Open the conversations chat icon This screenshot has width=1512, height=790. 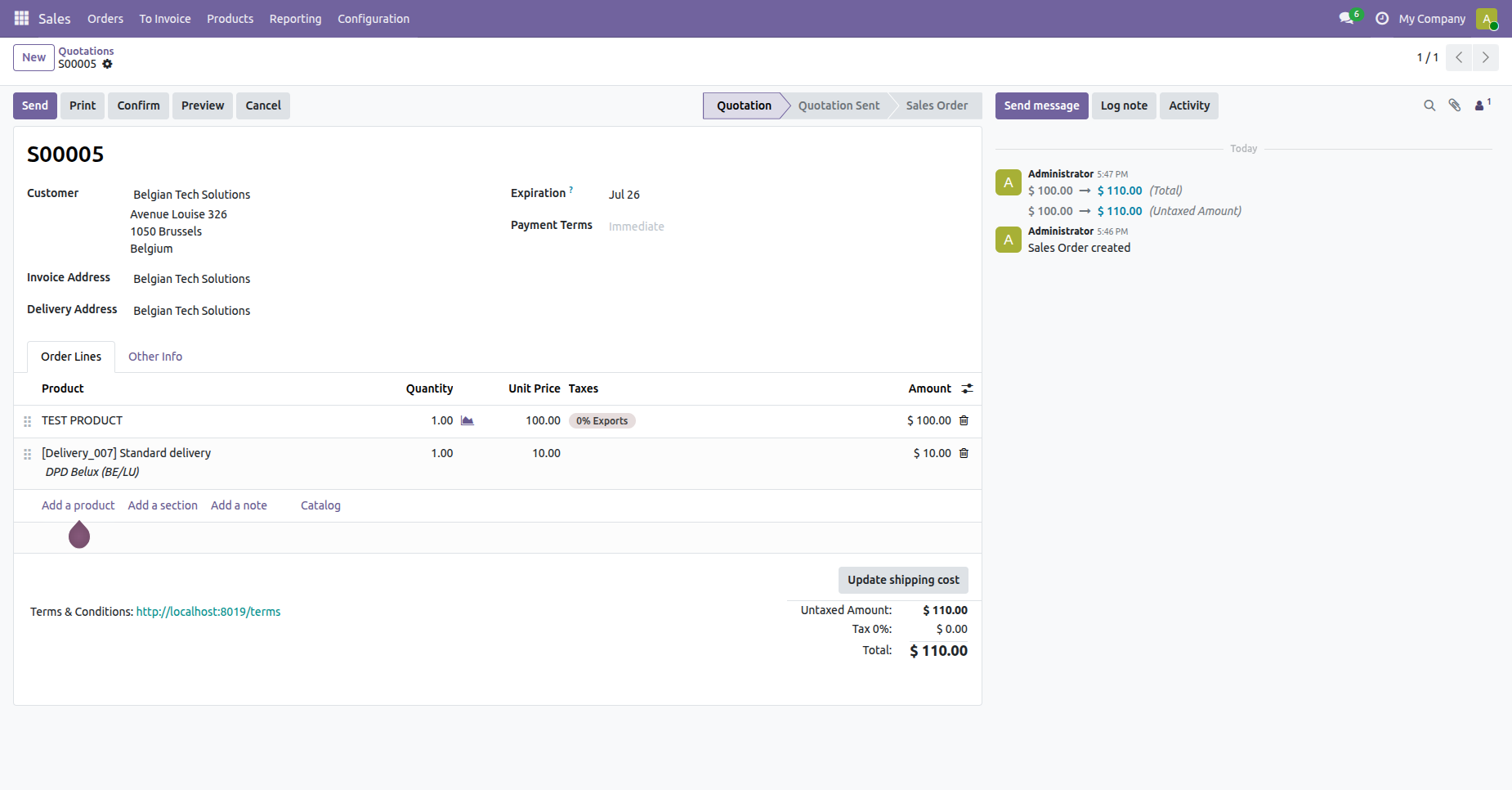click(1347, 18)
